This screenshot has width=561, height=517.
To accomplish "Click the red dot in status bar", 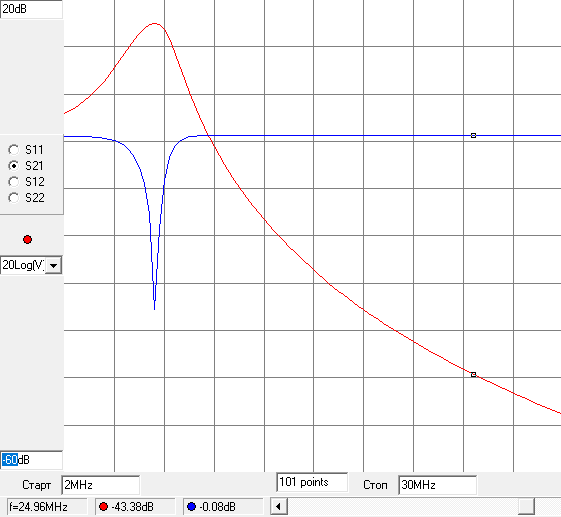I will (x=103, y=507).
